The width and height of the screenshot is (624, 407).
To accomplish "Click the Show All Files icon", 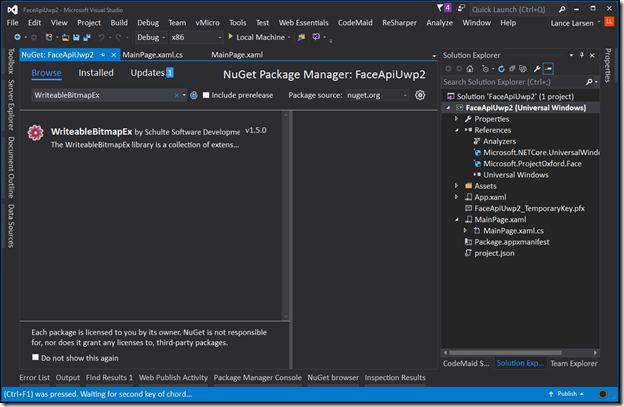I will tap(523, 69).
